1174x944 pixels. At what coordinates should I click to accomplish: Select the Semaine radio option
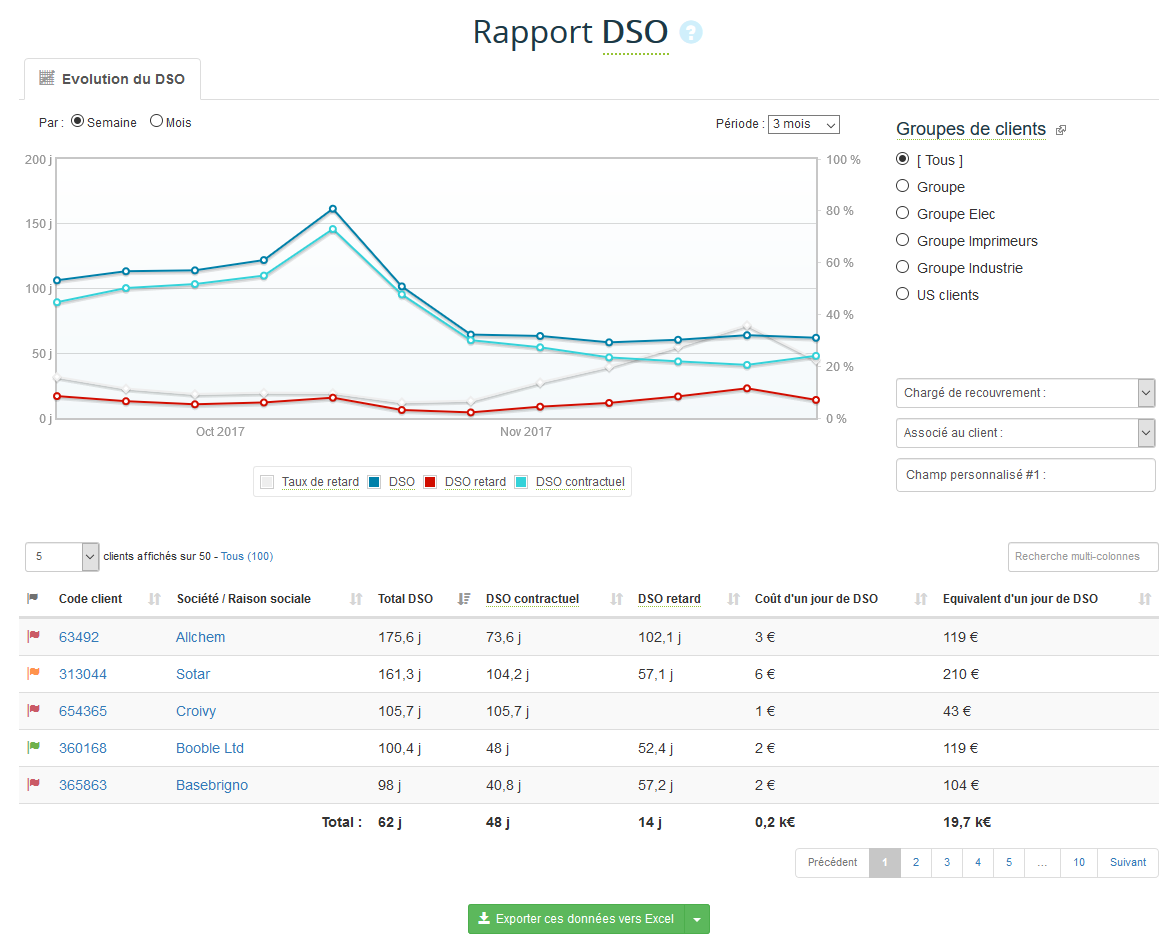(78, 121)
